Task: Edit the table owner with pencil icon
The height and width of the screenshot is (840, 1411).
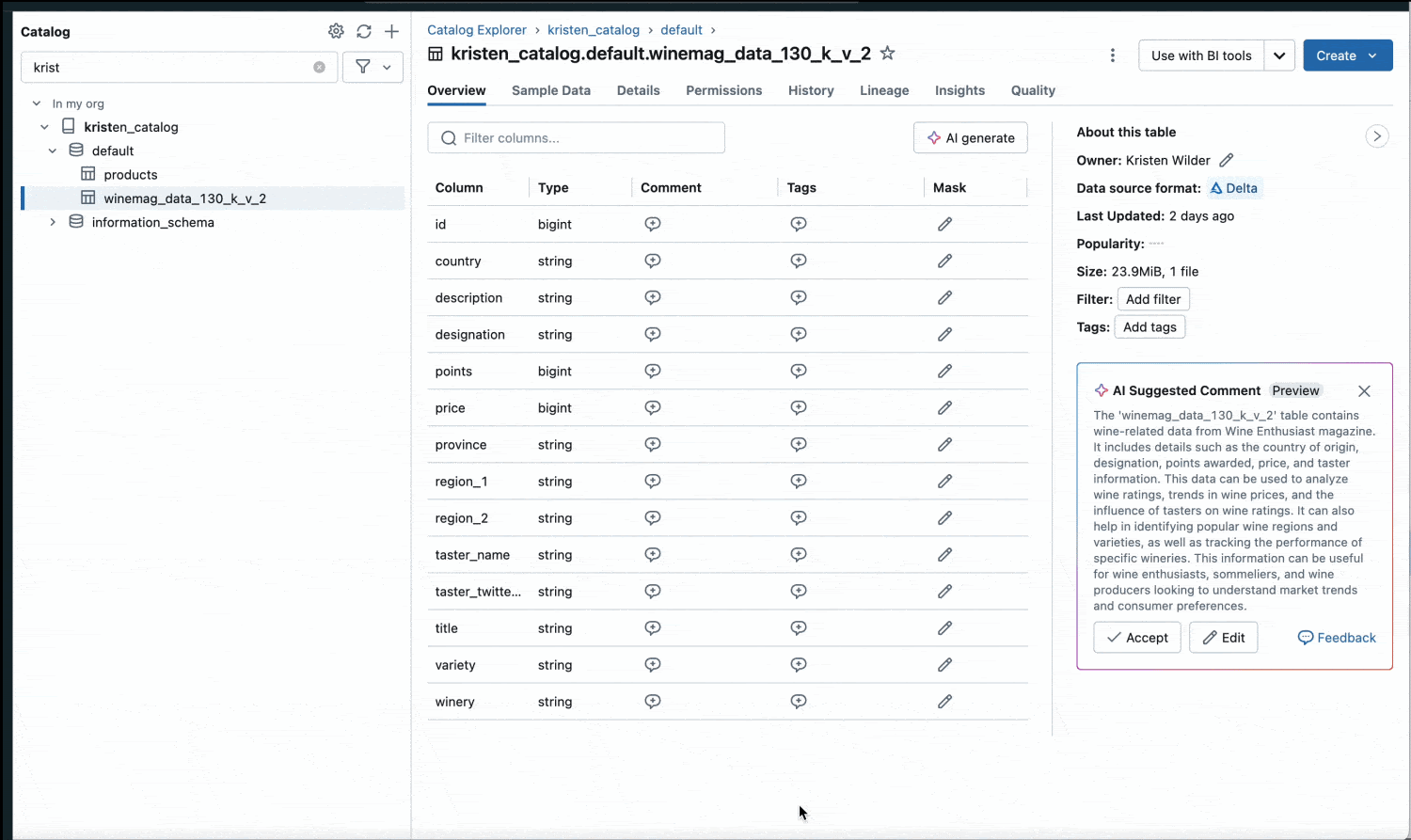Action: (x=1227, y=160)
